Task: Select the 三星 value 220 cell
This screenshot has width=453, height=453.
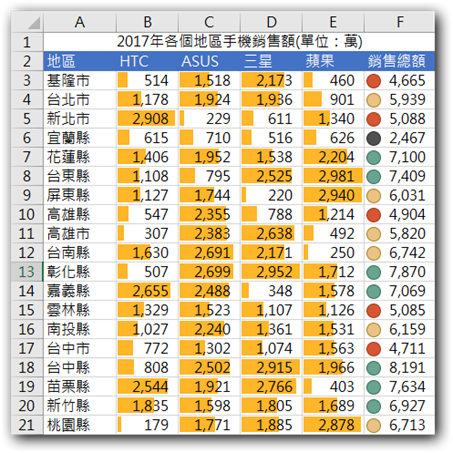Action: pyautogui.click(x=271, y=195)
